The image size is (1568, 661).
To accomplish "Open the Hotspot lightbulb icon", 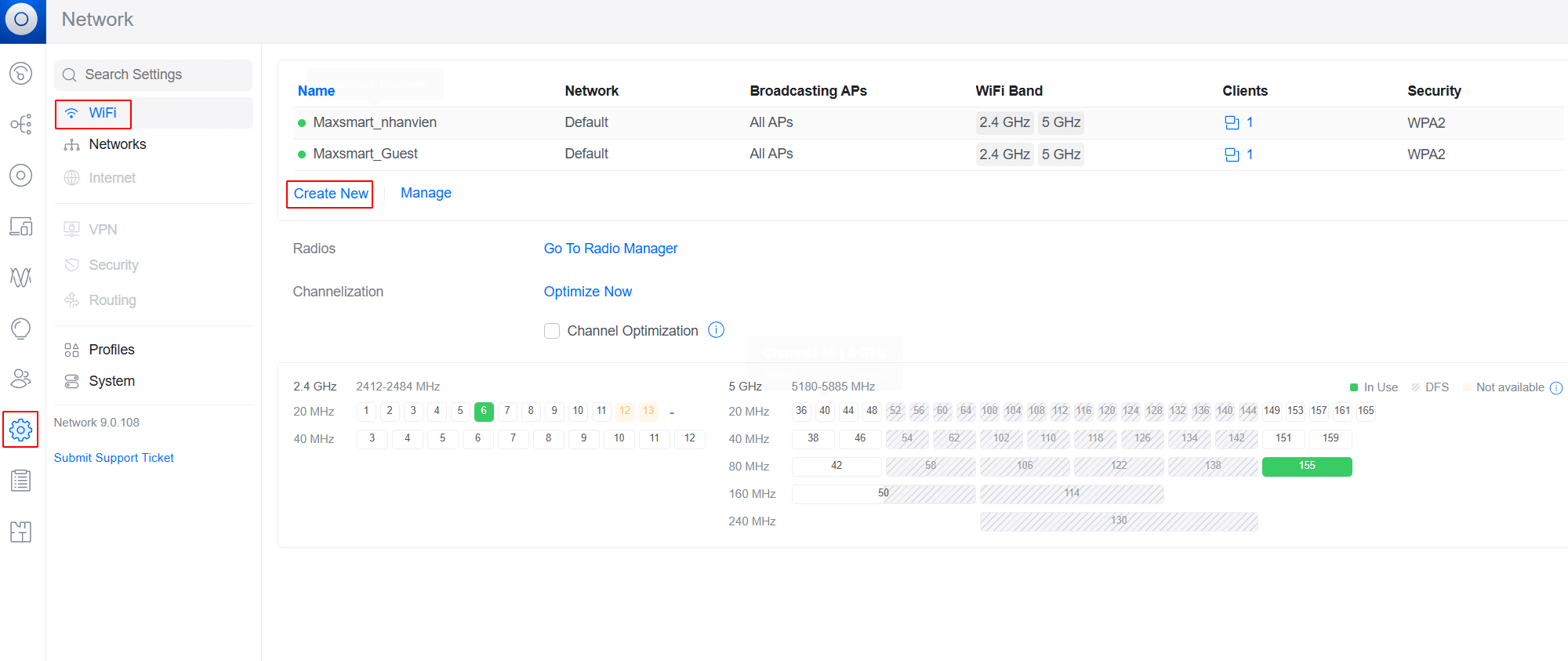I will [x=21, y=328].
